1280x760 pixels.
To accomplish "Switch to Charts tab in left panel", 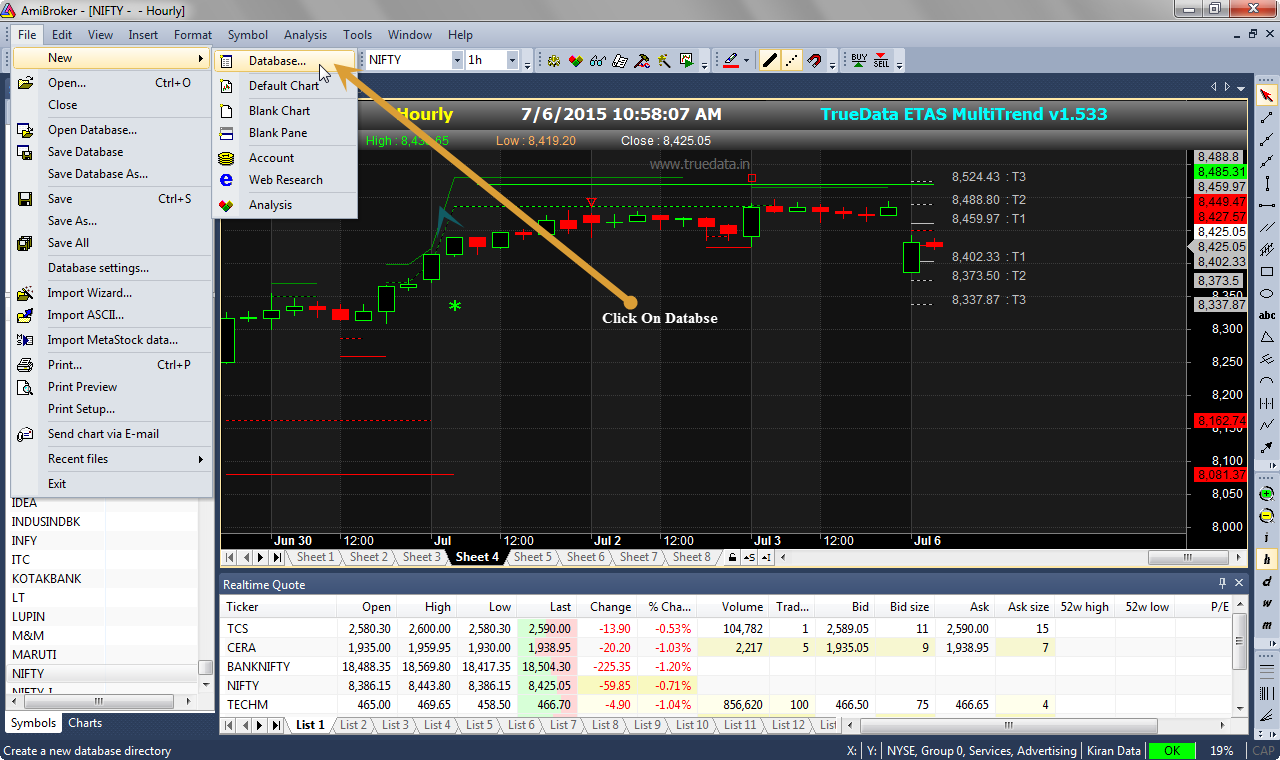I will click(85, 723).
